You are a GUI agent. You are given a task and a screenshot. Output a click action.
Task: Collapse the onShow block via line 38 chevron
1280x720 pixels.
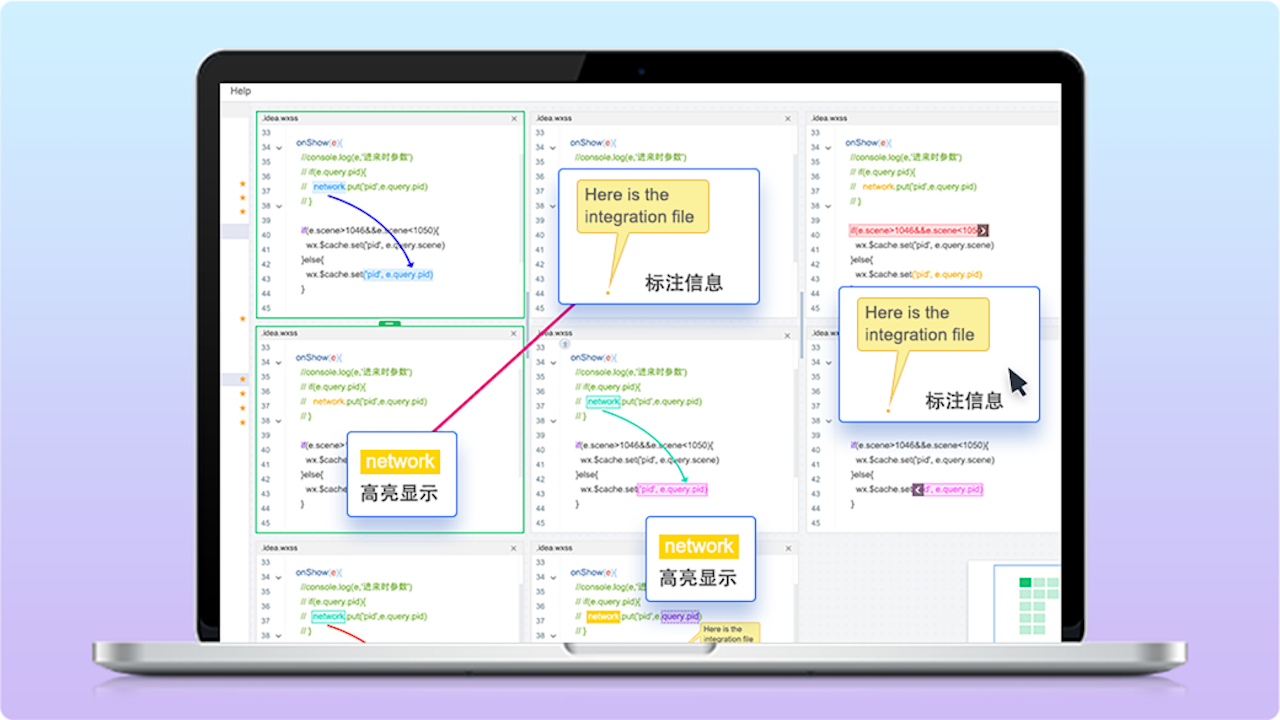pyautogui.click(x=279, y=206)
